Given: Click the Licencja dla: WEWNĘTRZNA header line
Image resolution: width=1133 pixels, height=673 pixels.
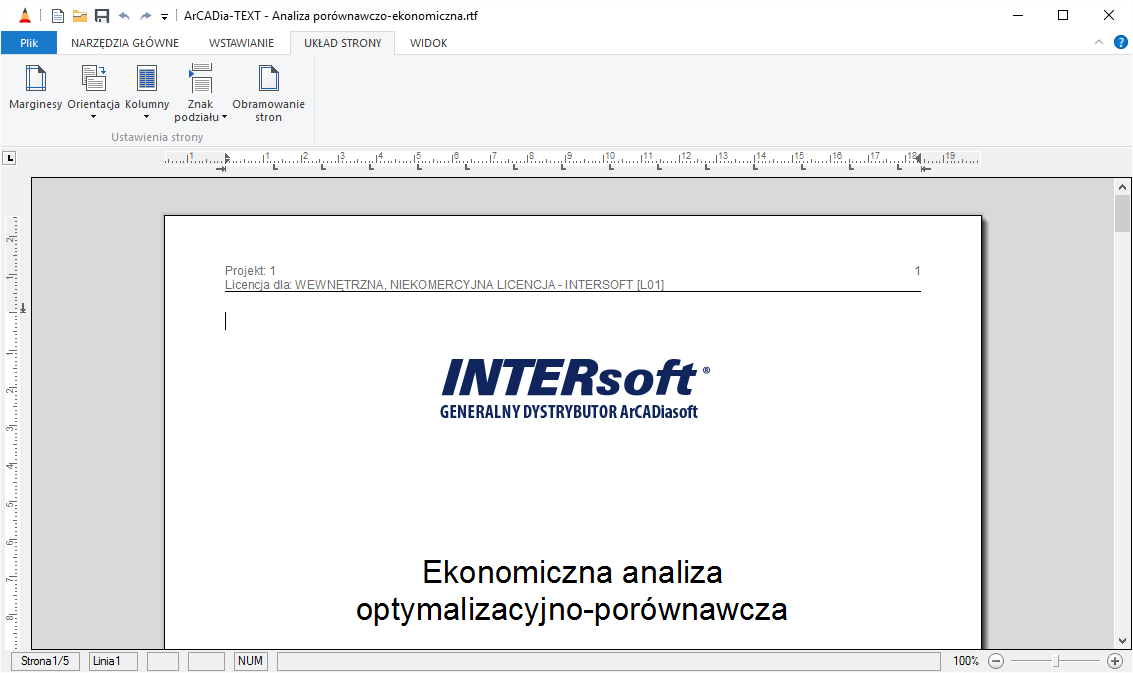Looking at the screenshot, I should pos(444,285).
